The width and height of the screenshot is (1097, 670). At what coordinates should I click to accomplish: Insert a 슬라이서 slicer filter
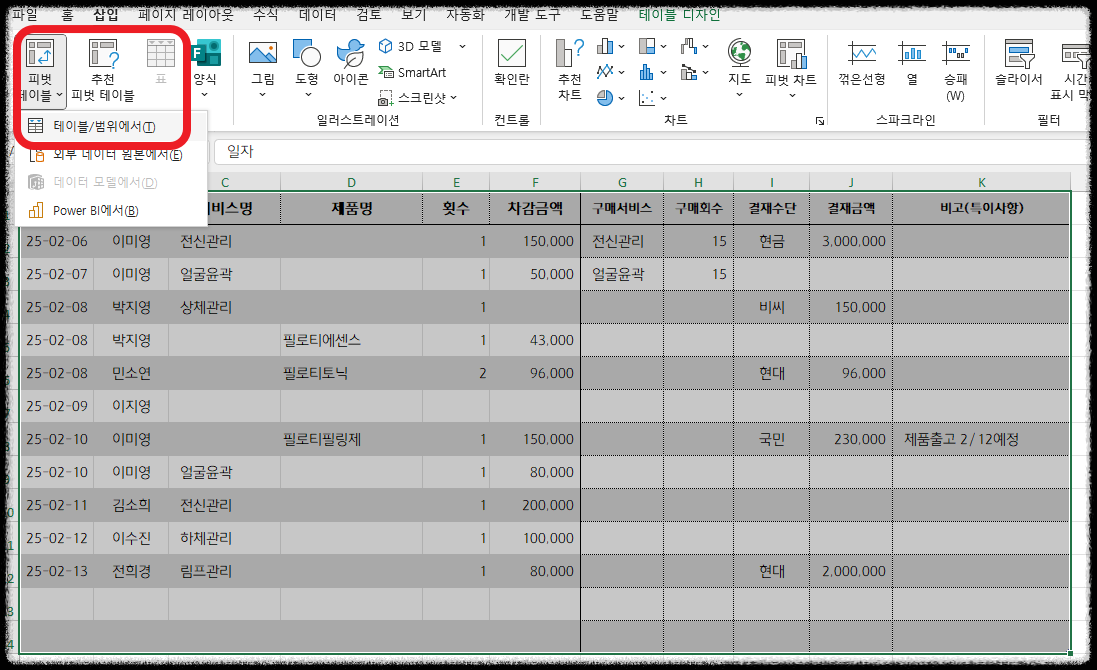pyautogui.click(x=1019, y=62)
